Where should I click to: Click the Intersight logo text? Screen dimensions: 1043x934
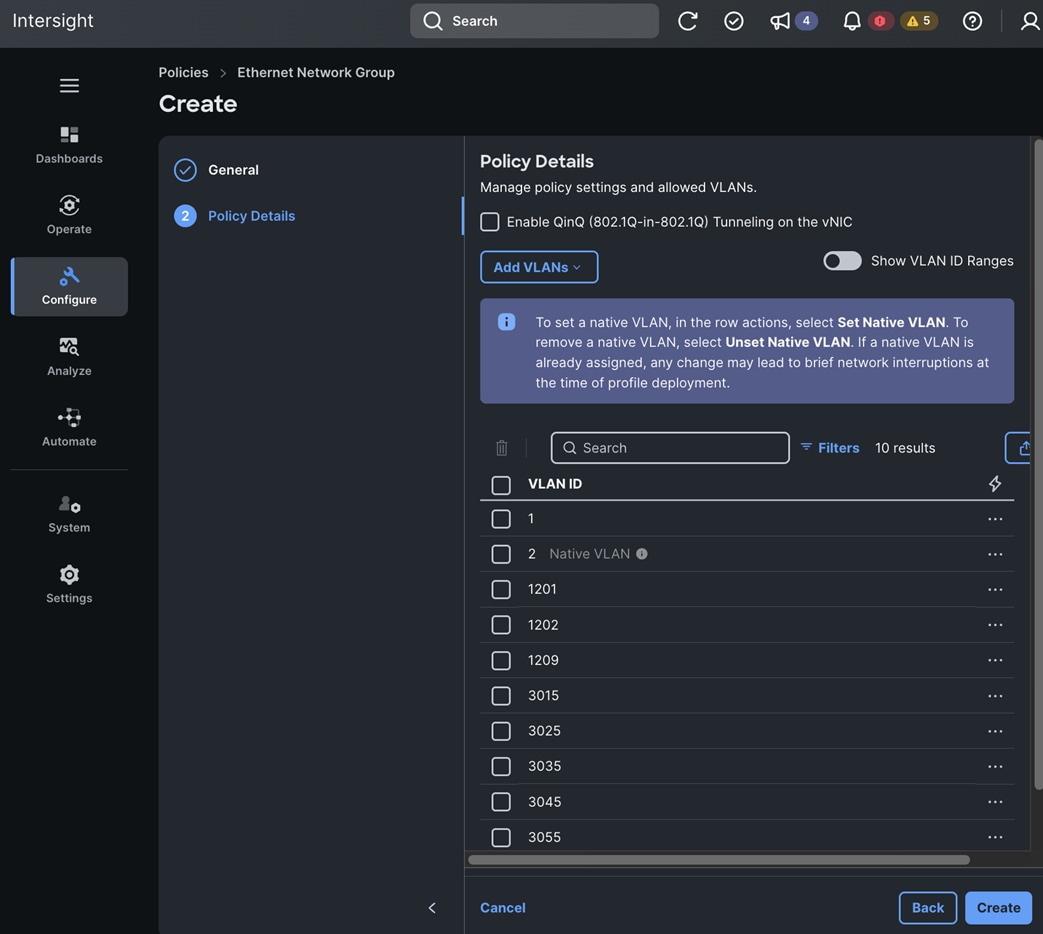click(53, 21)
